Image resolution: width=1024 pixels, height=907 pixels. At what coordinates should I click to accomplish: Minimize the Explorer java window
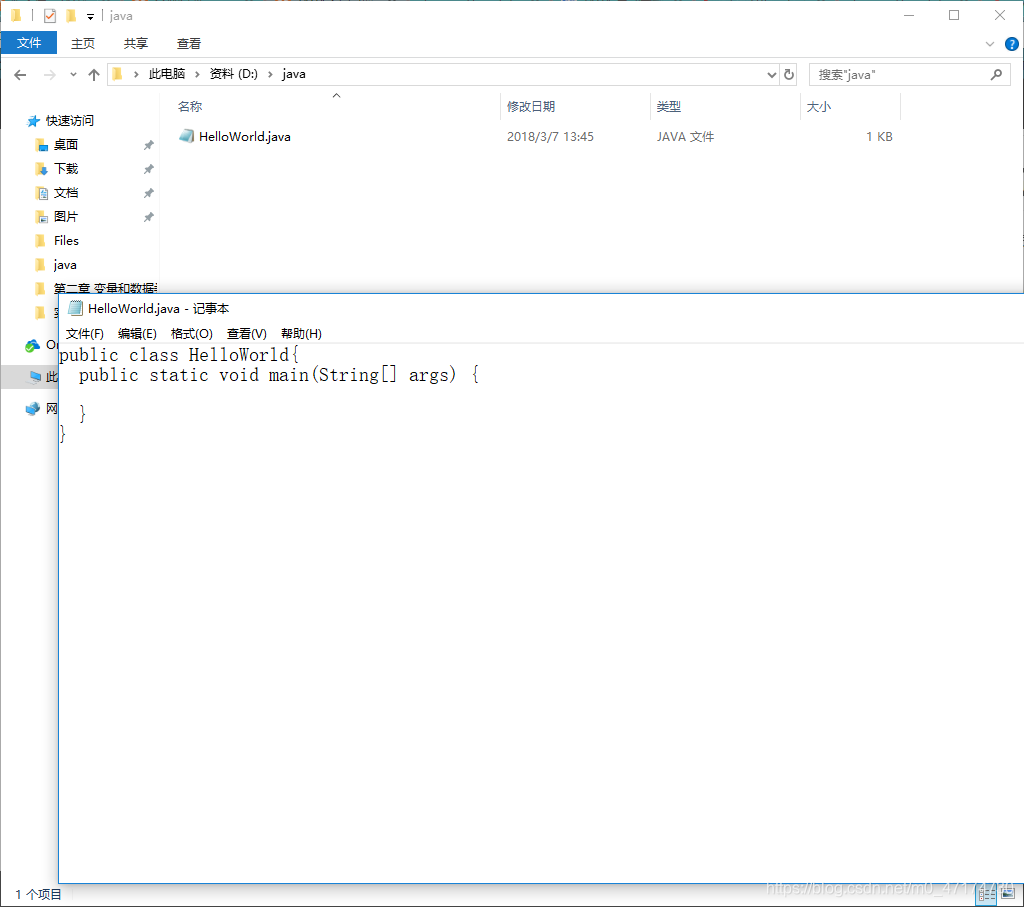(908, 15)
